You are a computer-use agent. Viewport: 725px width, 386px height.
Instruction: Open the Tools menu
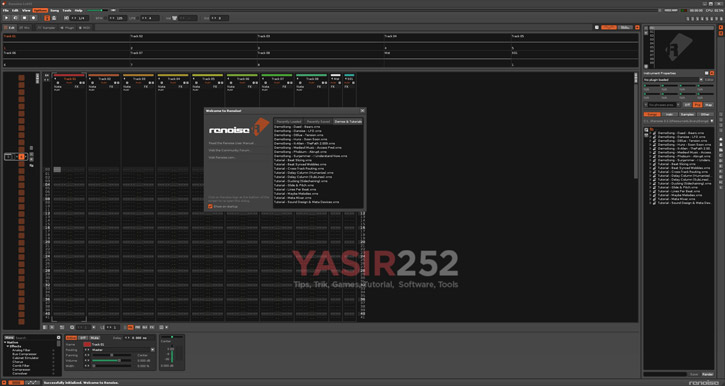[67, 10]
